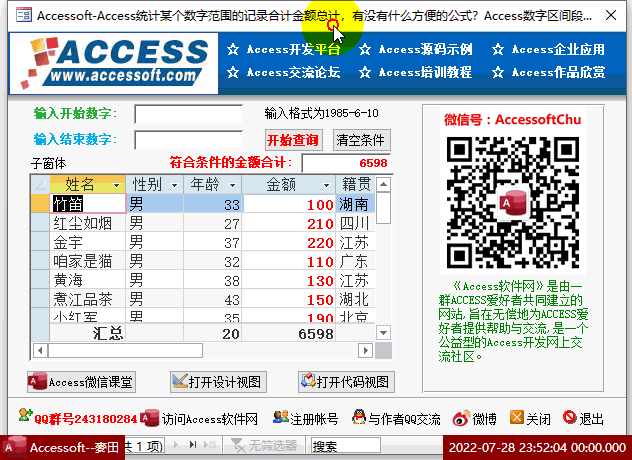Screen dimensions: 632x460
Task: Open 访问Access软件网 link
Action: click(210, 419)
